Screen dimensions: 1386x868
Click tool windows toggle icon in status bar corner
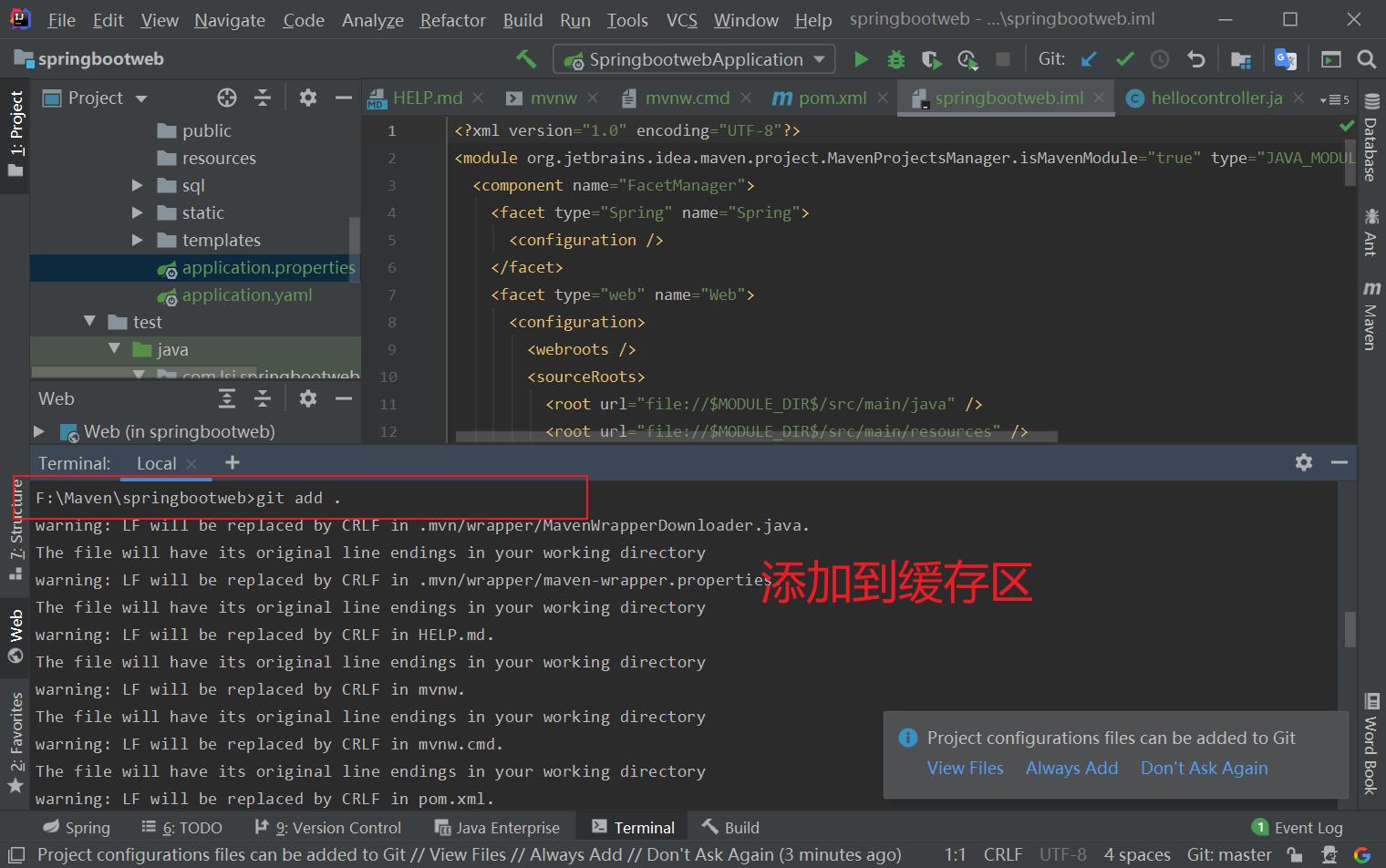click(16, 854)
